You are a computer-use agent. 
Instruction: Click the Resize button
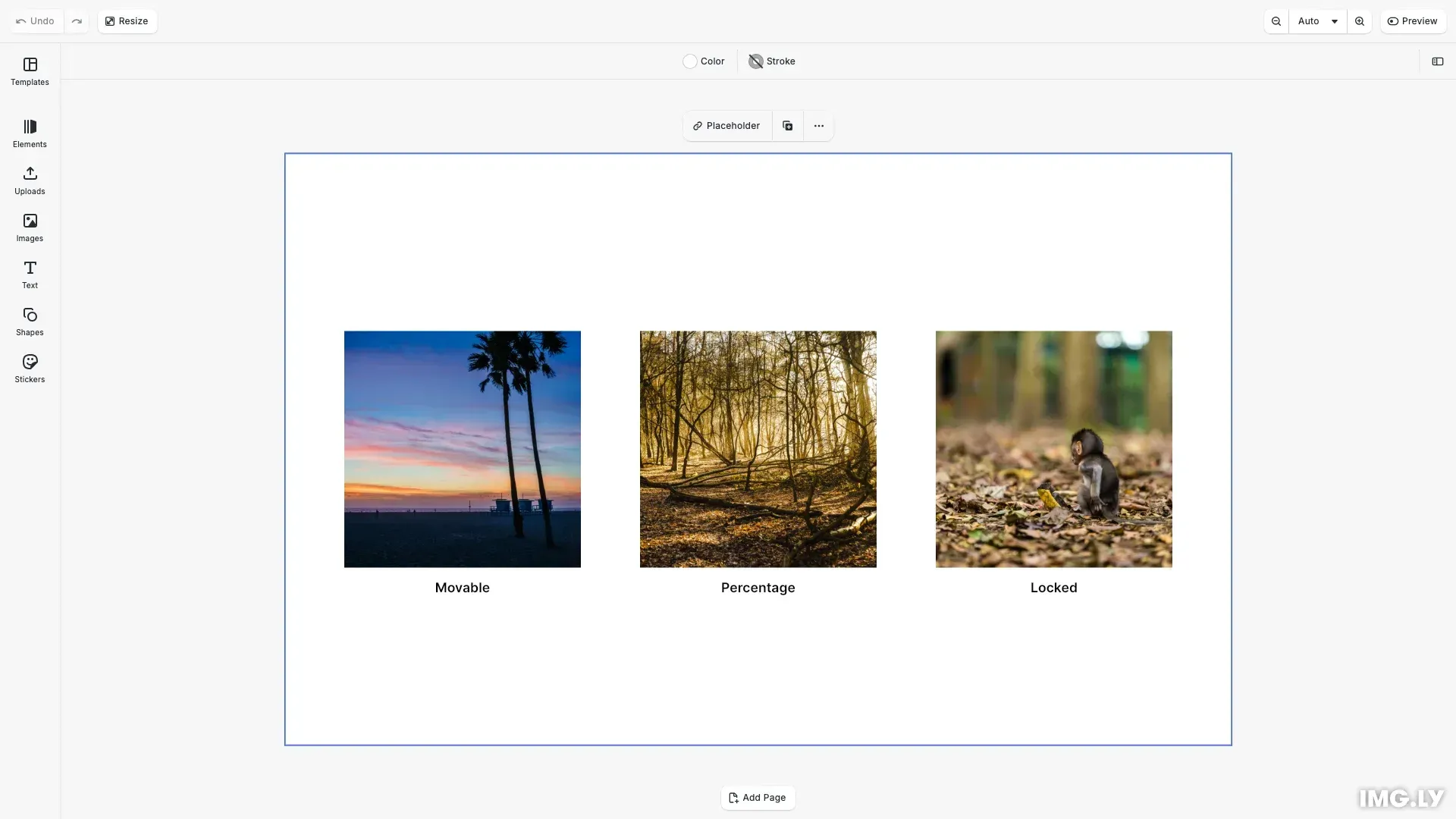tap(127, 20)
